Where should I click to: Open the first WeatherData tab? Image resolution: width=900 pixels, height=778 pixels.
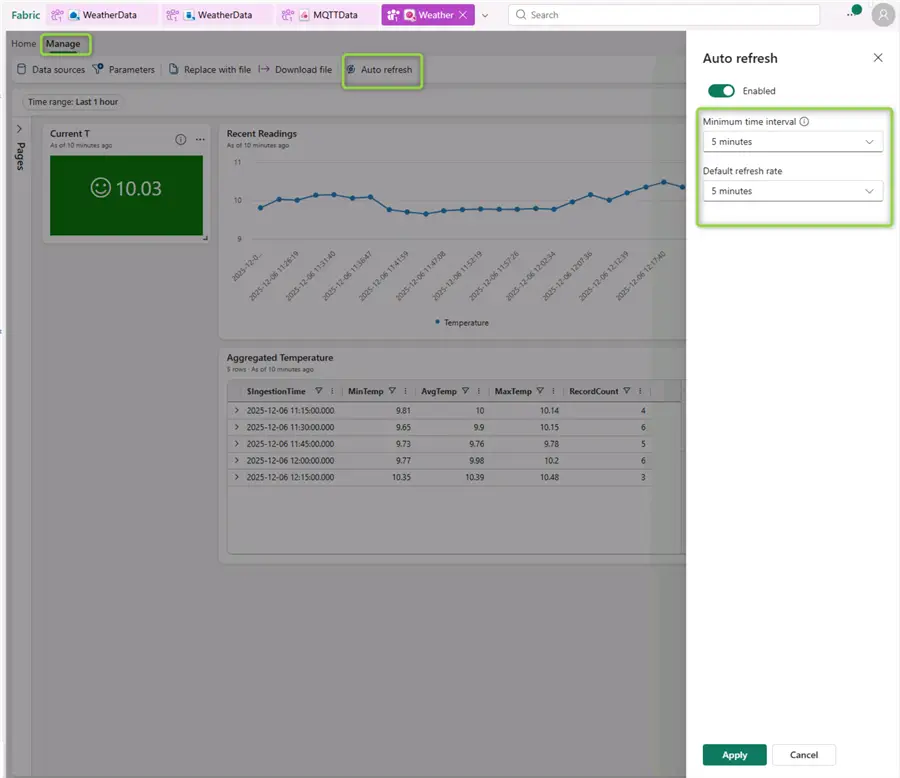tap(103, 15)
